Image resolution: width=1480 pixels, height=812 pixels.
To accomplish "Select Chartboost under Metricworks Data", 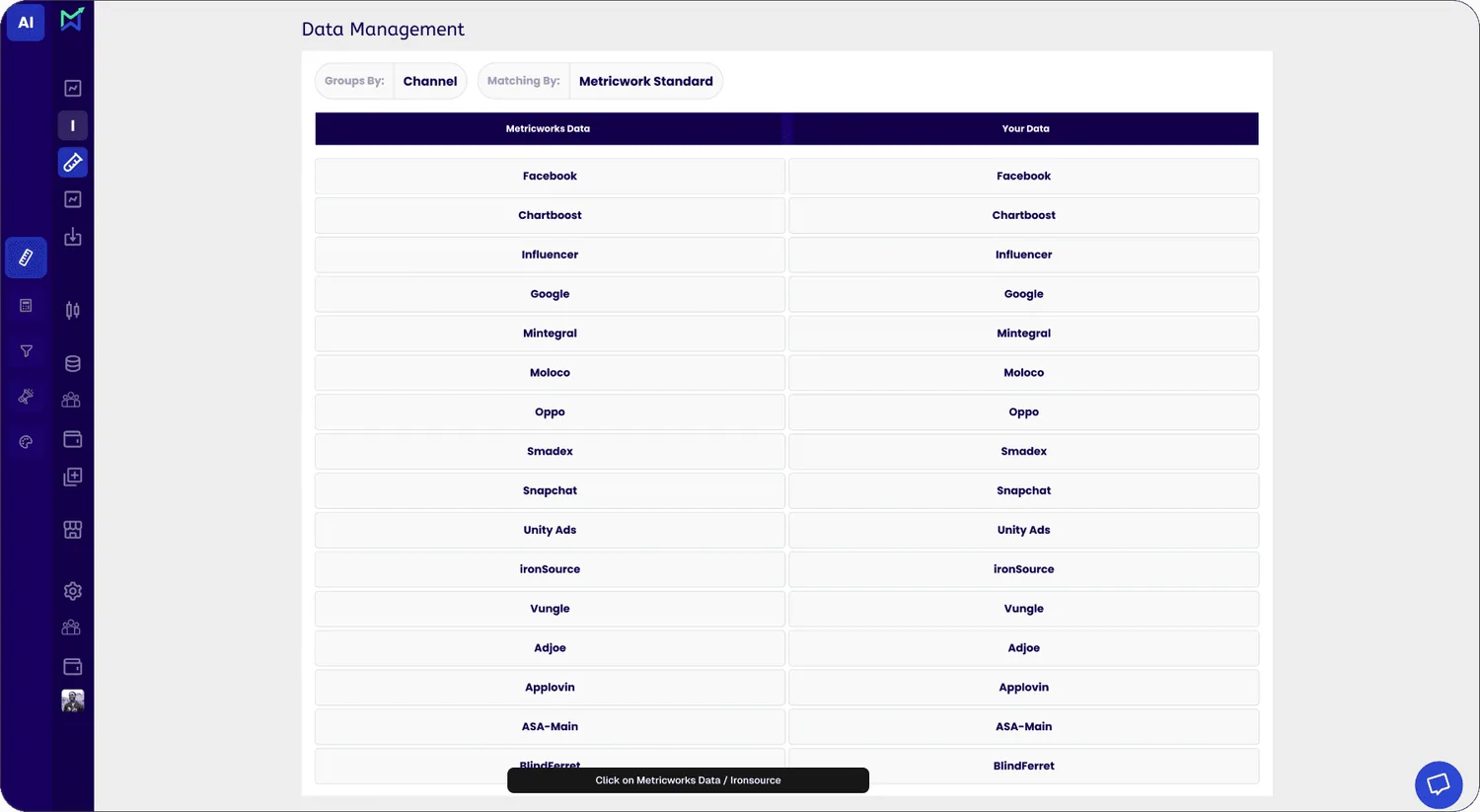I will pyautogui.click(x=550, y=215).
